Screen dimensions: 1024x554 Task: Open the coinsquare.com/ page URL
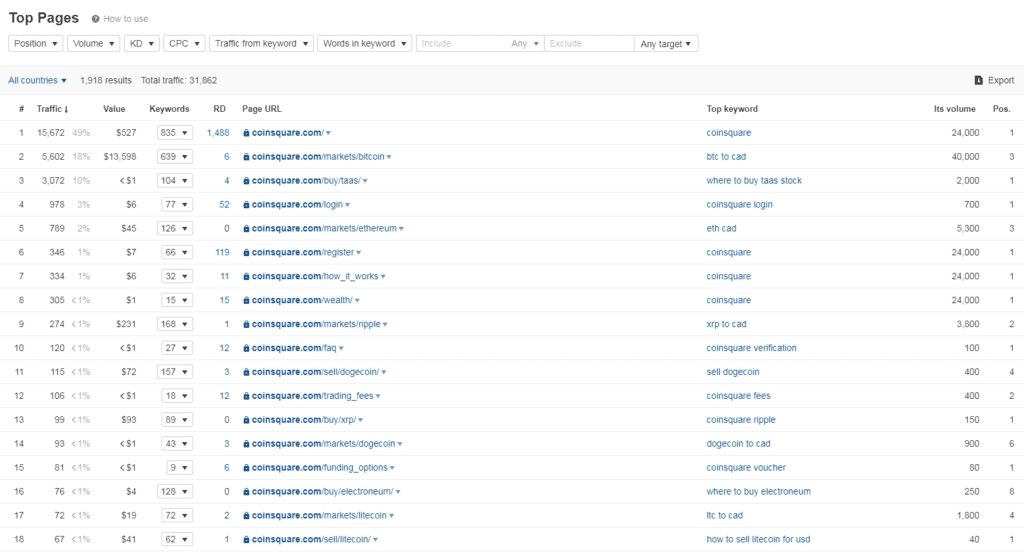(x=287, y=133)
